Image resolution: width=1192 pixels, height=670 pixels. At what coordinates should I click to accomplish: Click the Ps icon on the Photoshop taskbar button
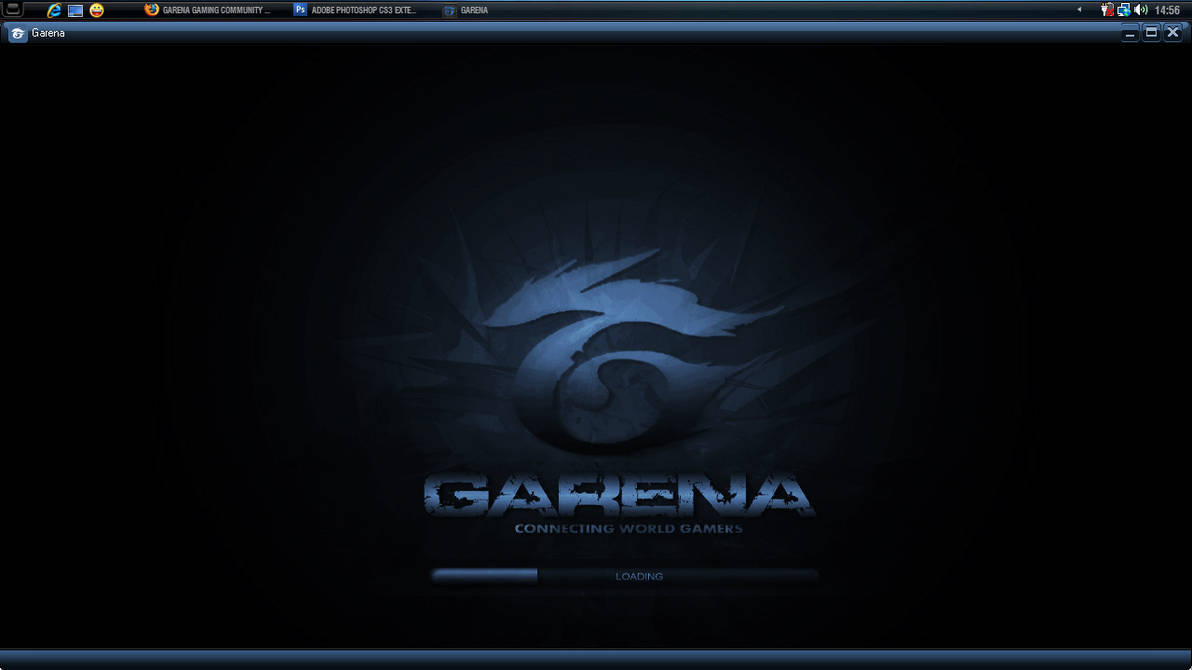[x=299, y=10]
